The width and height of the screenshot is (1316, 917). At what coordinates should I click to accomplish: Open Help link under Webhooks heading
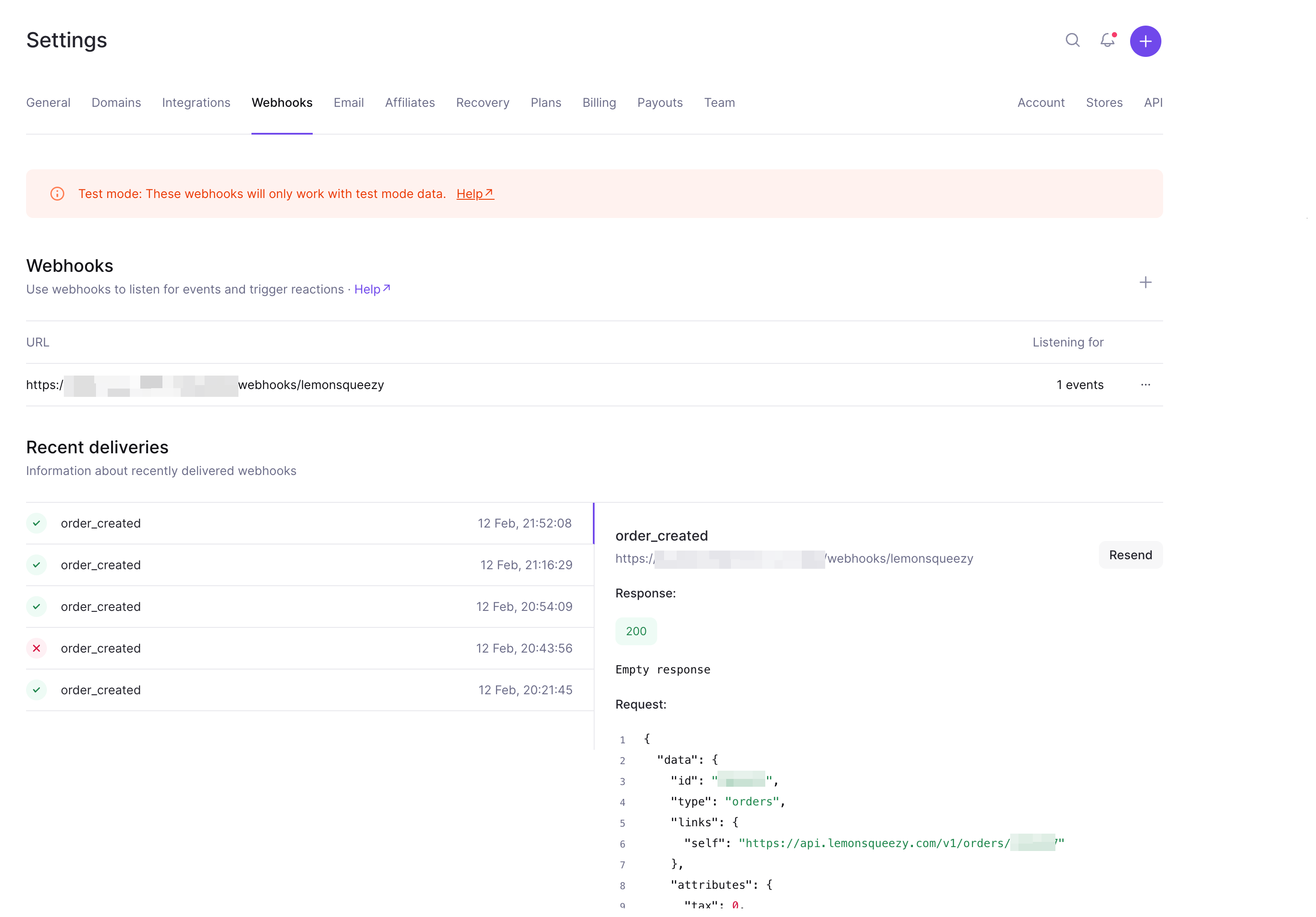pos(372,290)
